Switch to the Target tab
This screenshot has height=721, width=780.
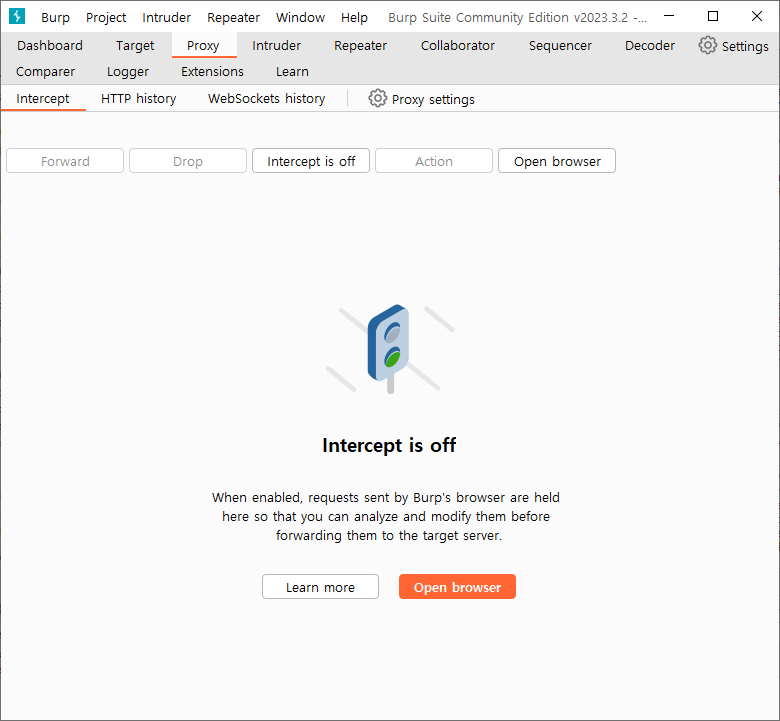[135, 45]
